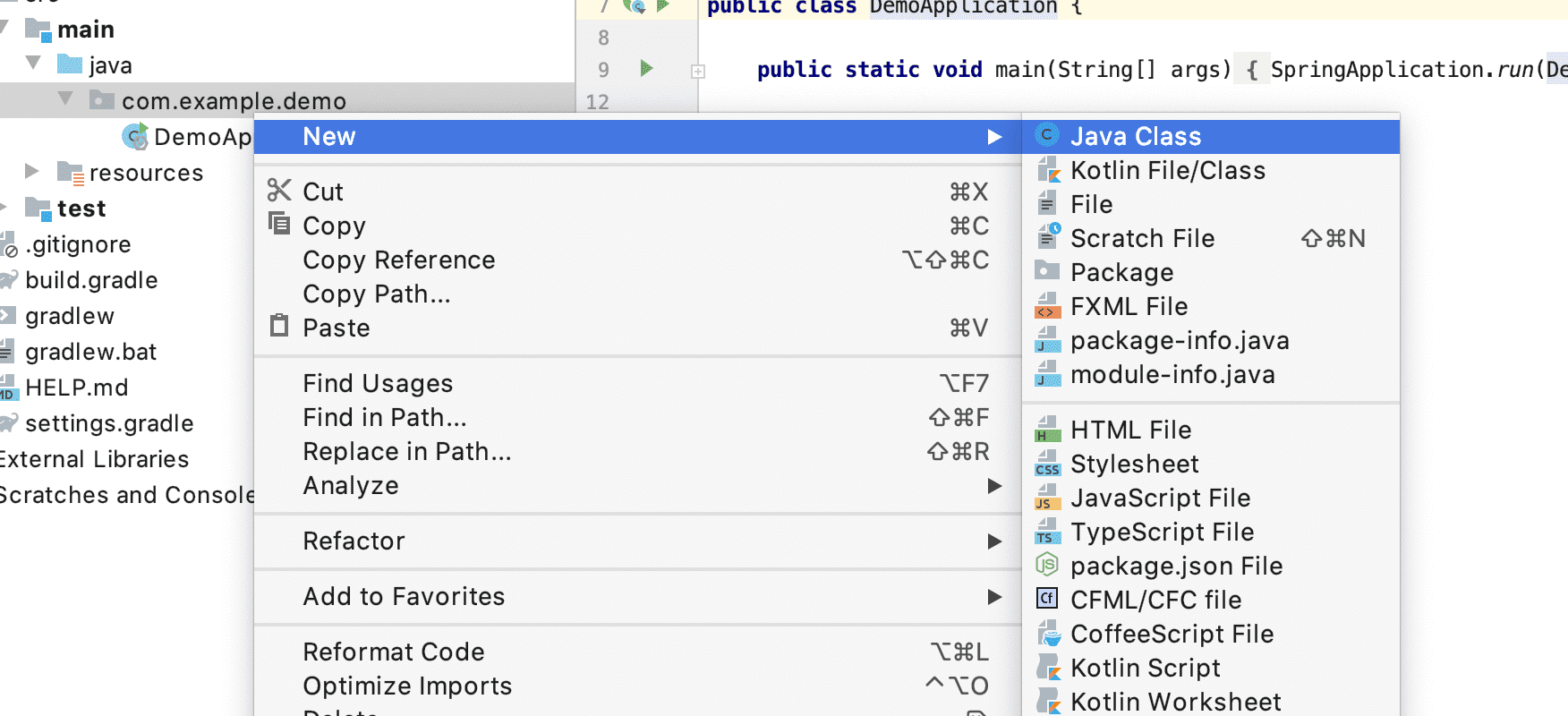Click the green run arrow on line 9
The height and width of the screenshot is (716, 1568).
coord(646,69)
